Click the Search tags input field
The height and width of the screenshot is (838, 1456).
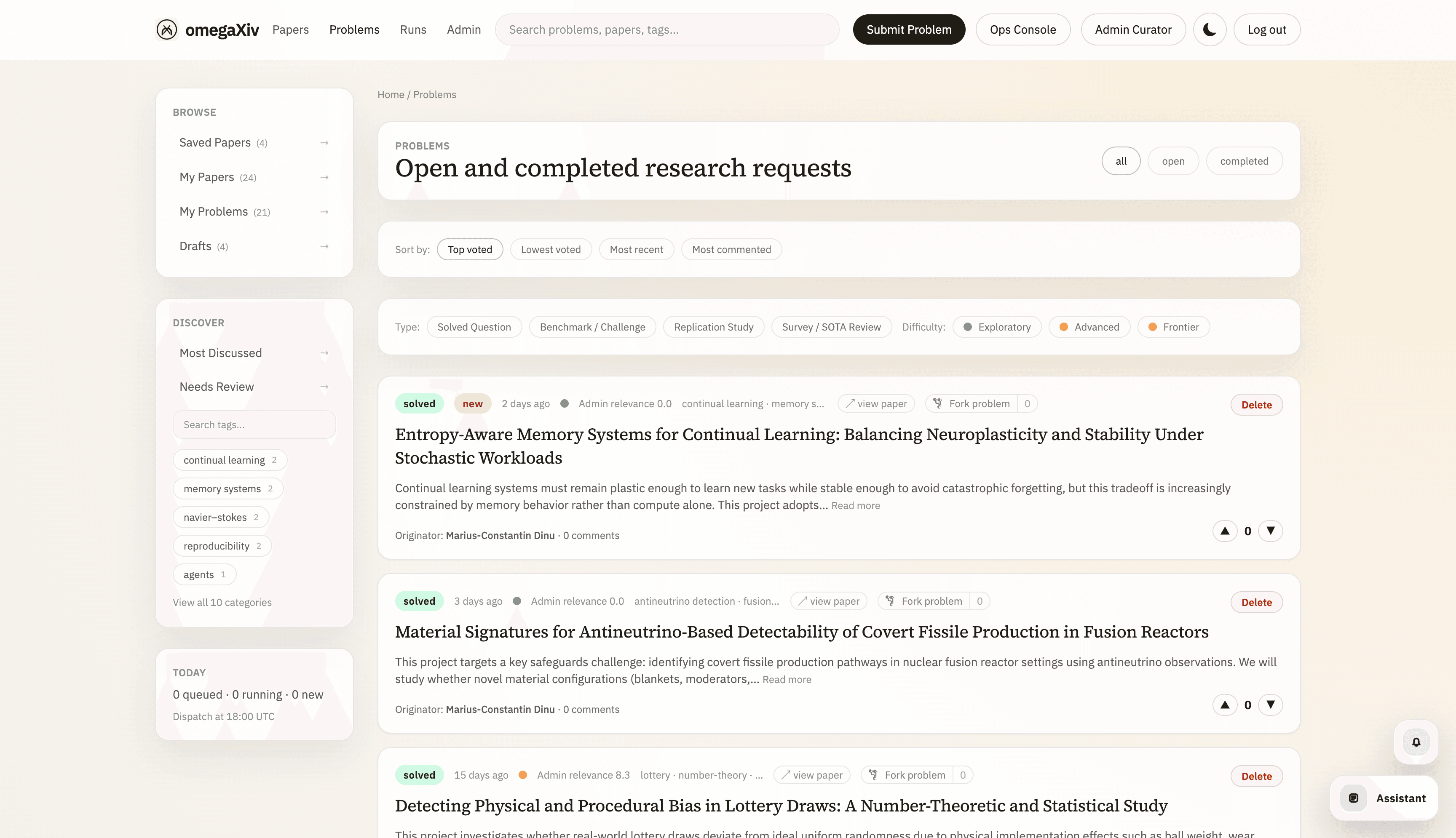254,424
